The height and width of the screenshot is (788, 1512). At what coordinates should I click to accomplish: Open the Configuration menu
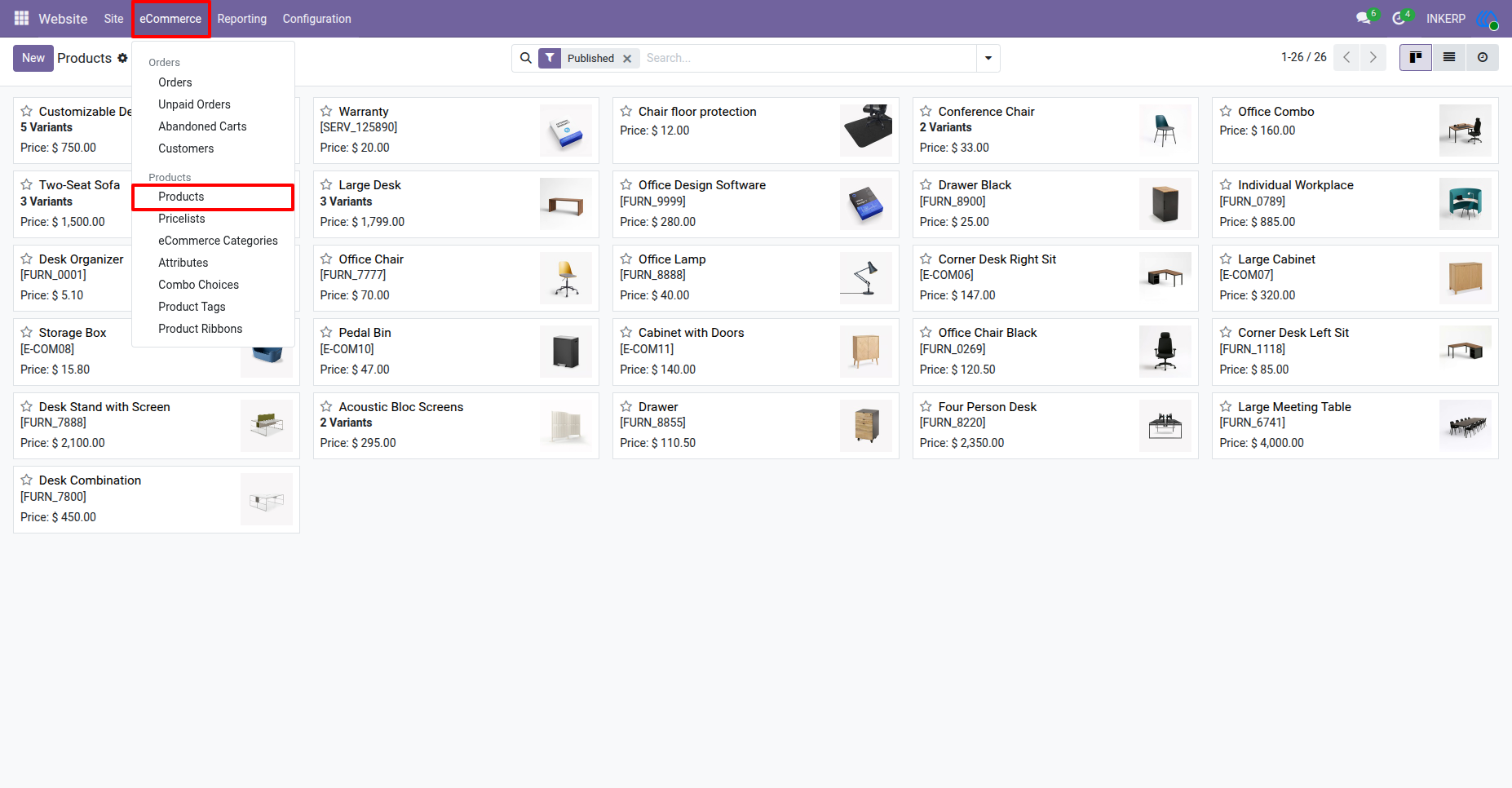tap(317, 19)
